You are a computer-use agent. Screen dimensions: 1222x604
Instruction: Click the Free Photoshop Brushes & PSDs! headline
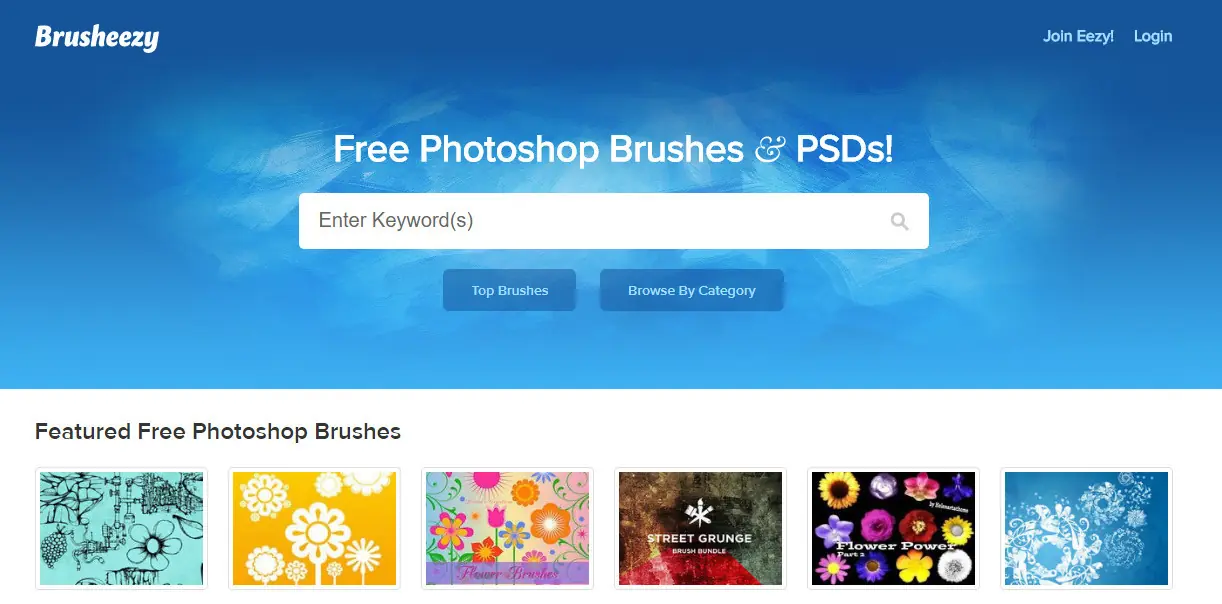point(613,149)
